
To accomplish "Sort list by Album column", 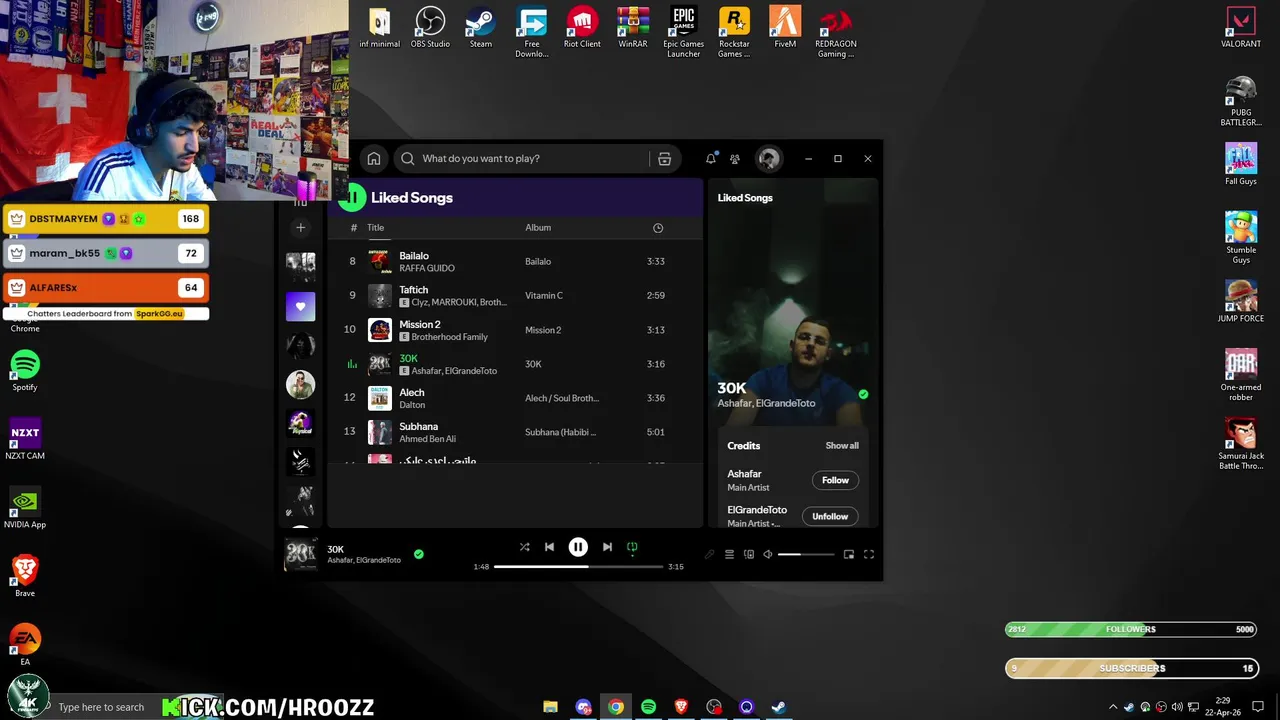I will pyautogui.click(x=538, y=227).
